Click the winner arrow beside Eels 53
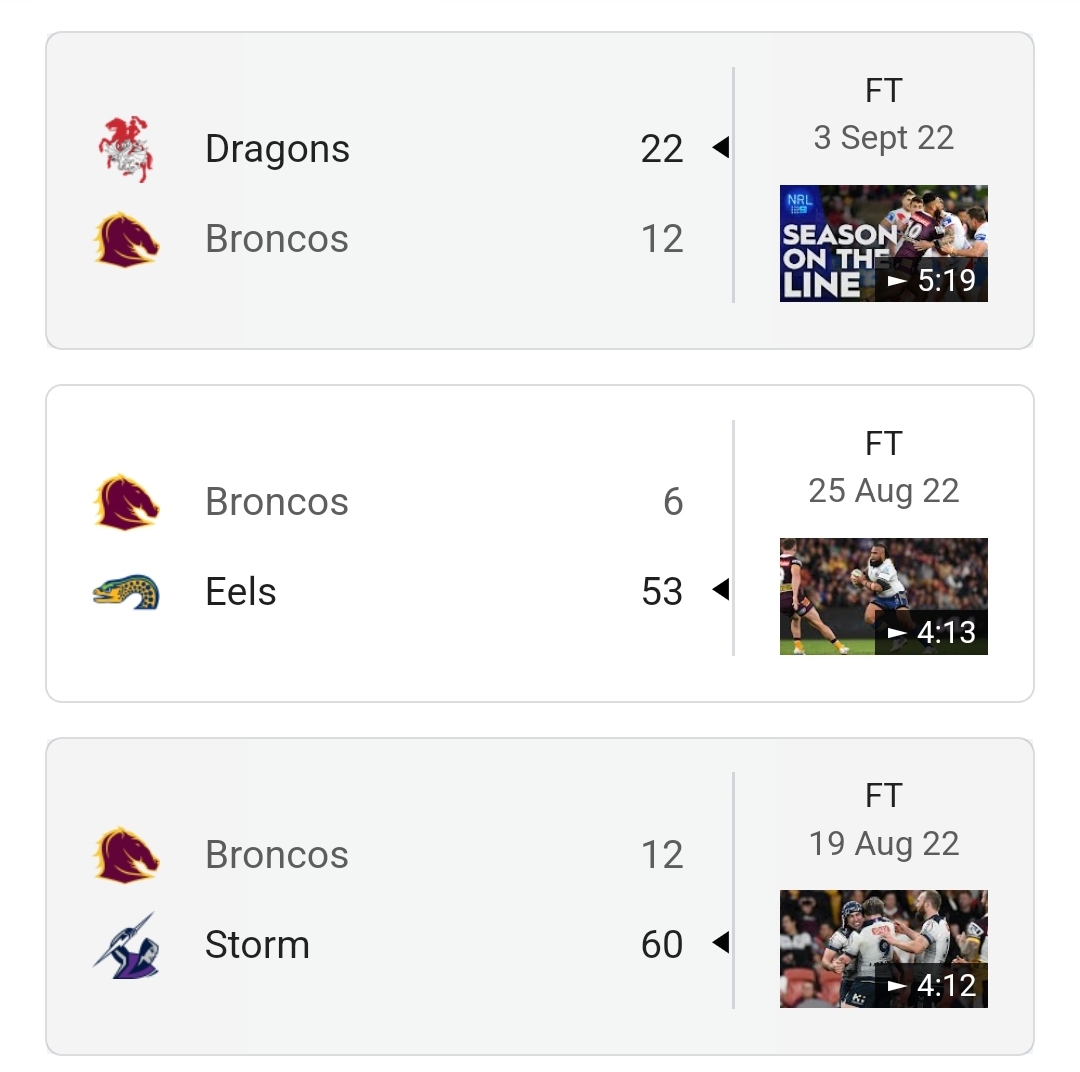 click(x=720, y=590)
